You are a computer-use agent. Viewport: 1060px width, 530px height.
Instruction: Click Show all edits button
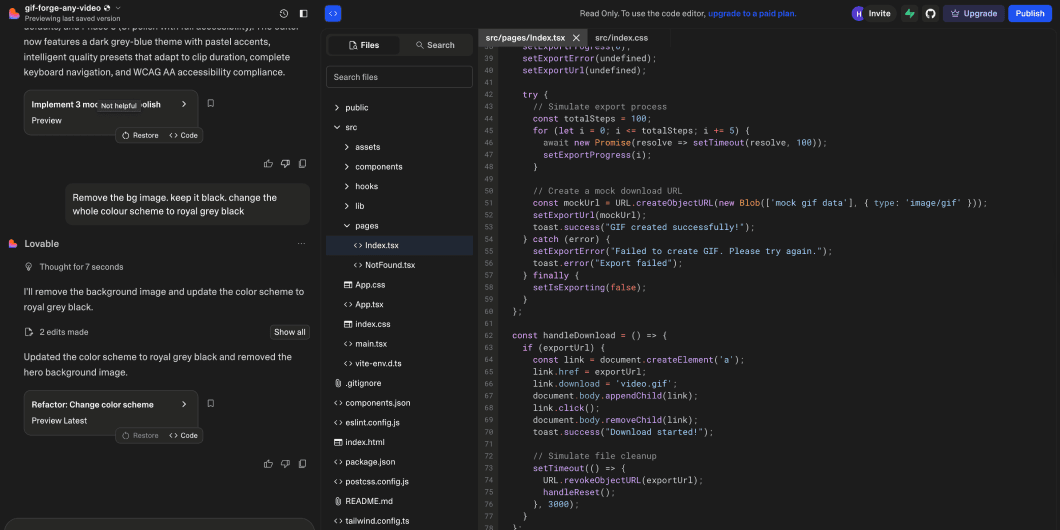pyautogui.click(x=290, y=332)
